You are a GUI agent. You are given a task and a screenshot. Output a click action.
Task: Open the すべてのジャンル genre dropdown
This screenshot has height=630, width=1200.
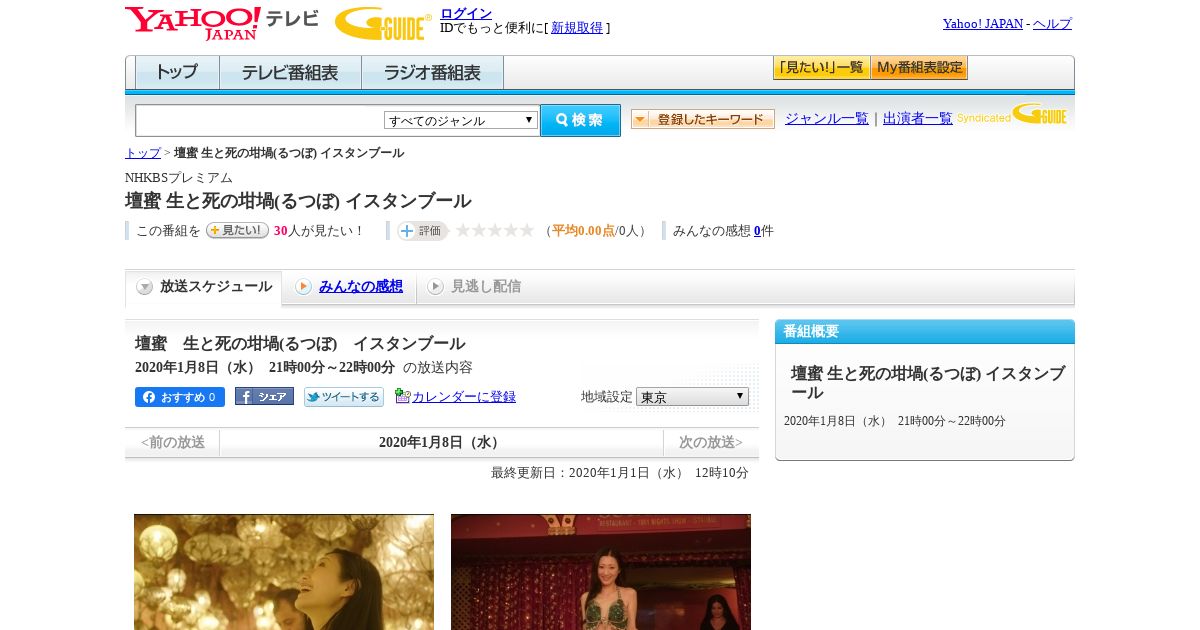coord(461,120)
